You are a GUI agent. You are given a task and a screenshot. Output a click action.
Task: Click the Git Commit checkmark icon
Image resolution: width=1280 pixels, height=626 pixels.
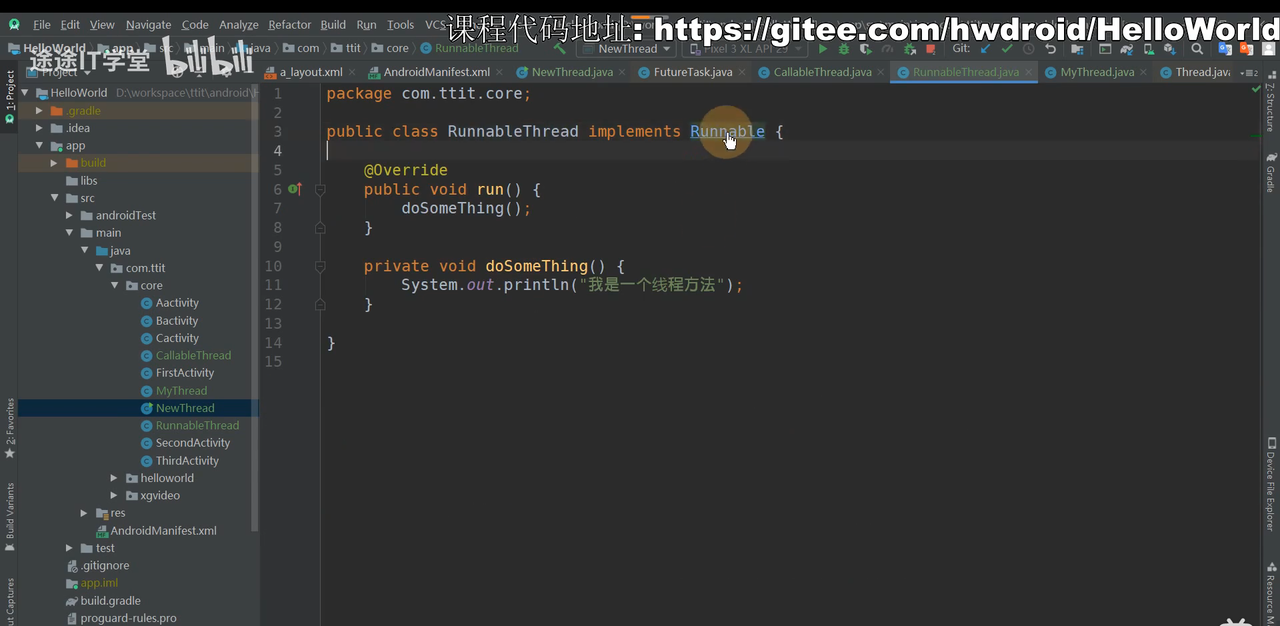click(x=1007, y=48)
